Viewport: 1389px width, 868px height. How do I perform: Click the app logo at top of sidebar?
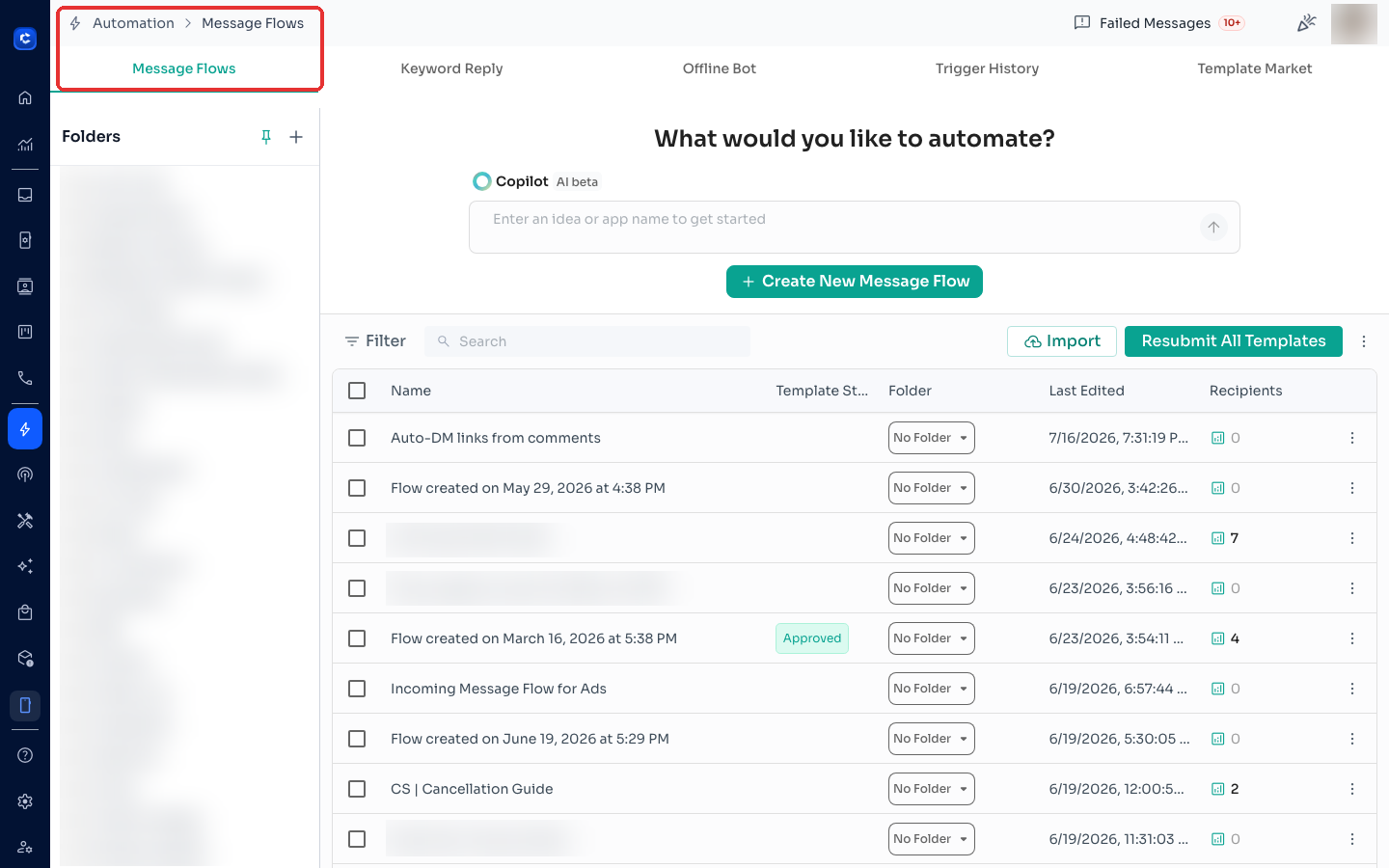(x=25, y=39)
